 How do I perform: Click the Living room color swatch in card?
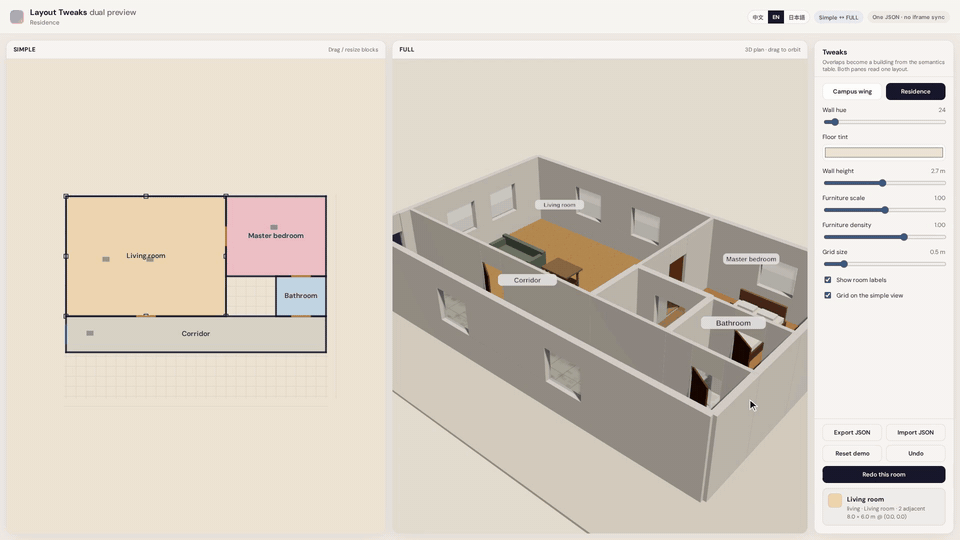(x=834, y=500)
